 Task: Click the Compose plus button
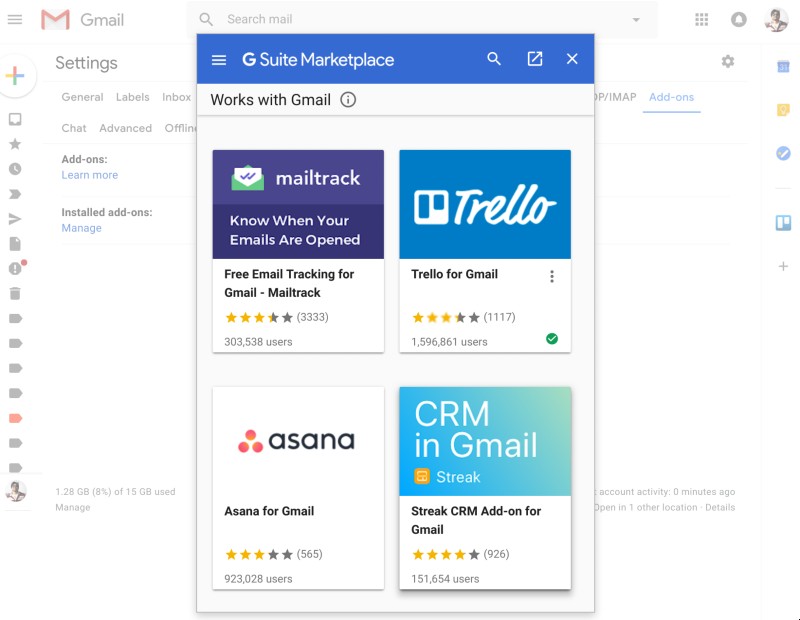pyautogui.click(x=15, y=76)
